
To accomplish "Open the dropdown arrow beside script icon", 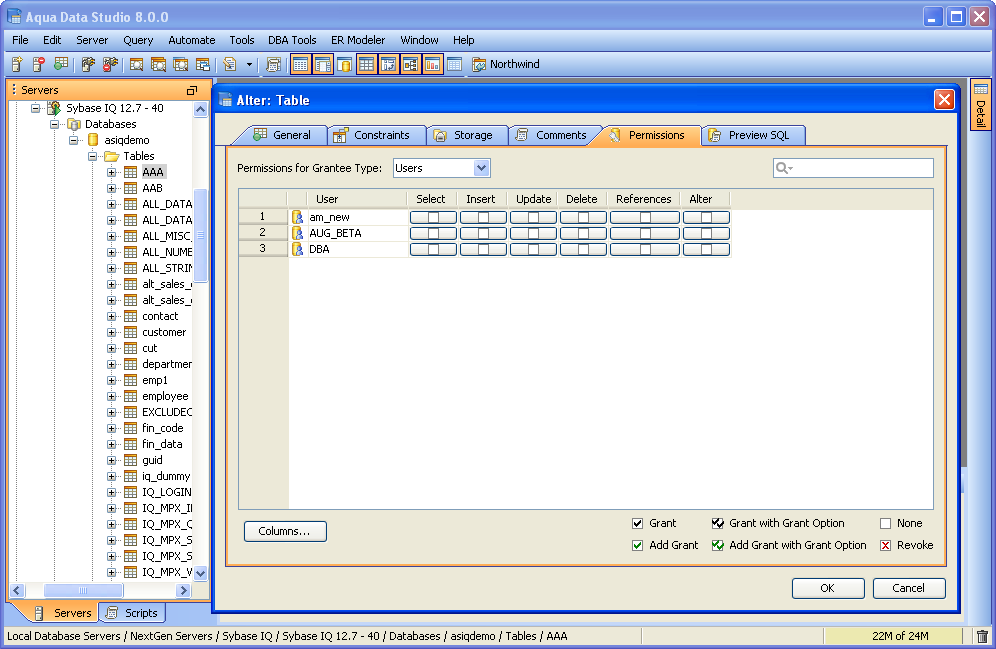I will [249, 64].
